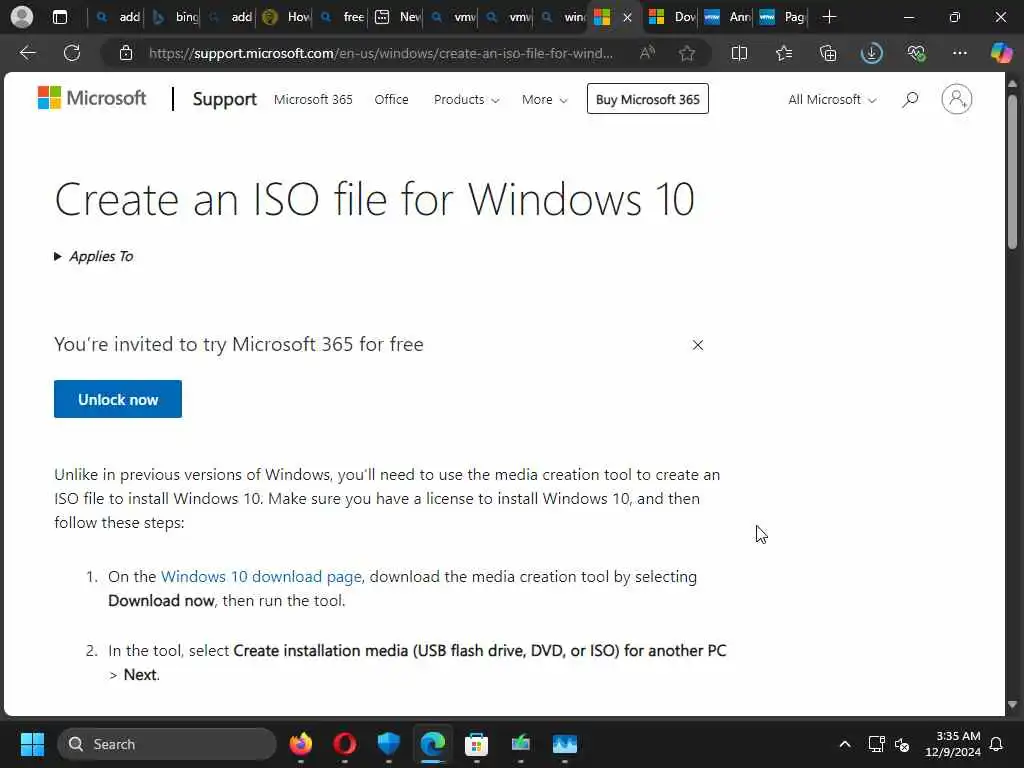This screenshot has height=768, width=1024.
Task: Click the search magnifier on Support page
Action: click(x=910, y=99)
